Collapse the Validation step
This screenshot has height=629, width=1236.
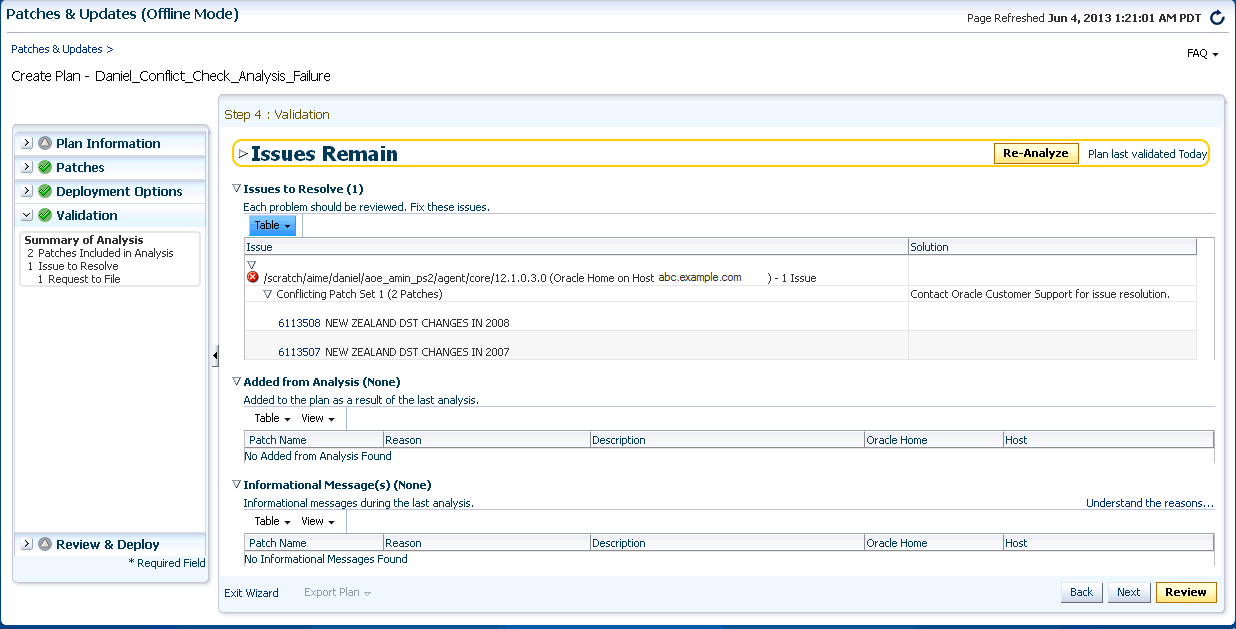pyautogui.click(x=27, y=215)
